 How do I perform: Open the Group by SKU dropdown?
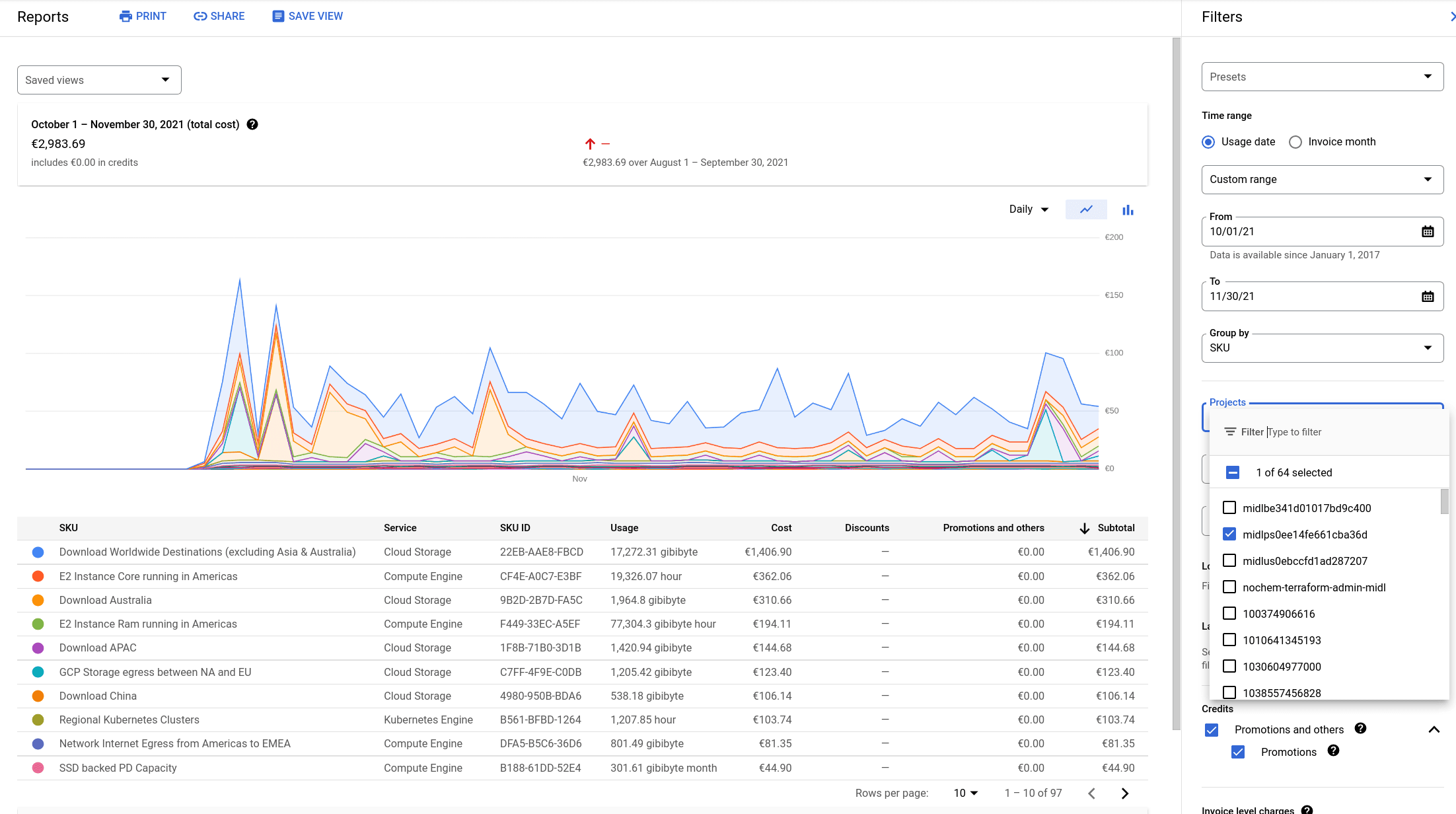[x=1322, y=348]
